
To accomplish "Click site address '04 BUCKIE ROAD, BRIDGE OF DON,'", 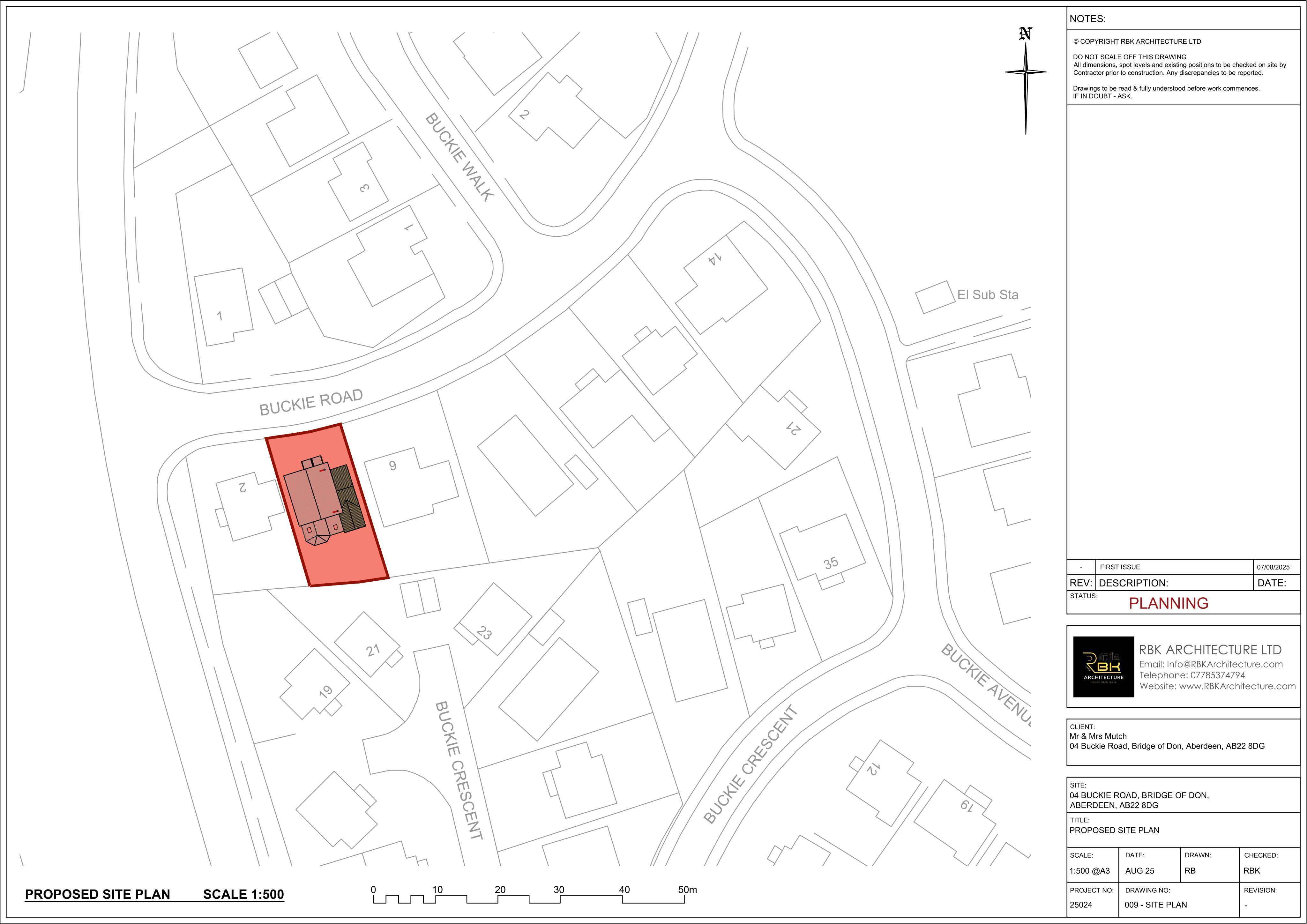I will point(1139,795).
